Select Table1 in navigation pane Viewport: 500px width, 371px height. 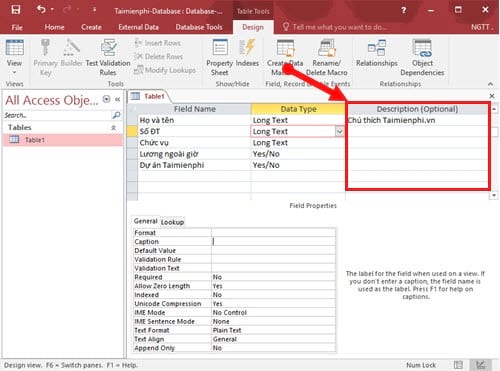pyautogui.click(x=63, y=140)
